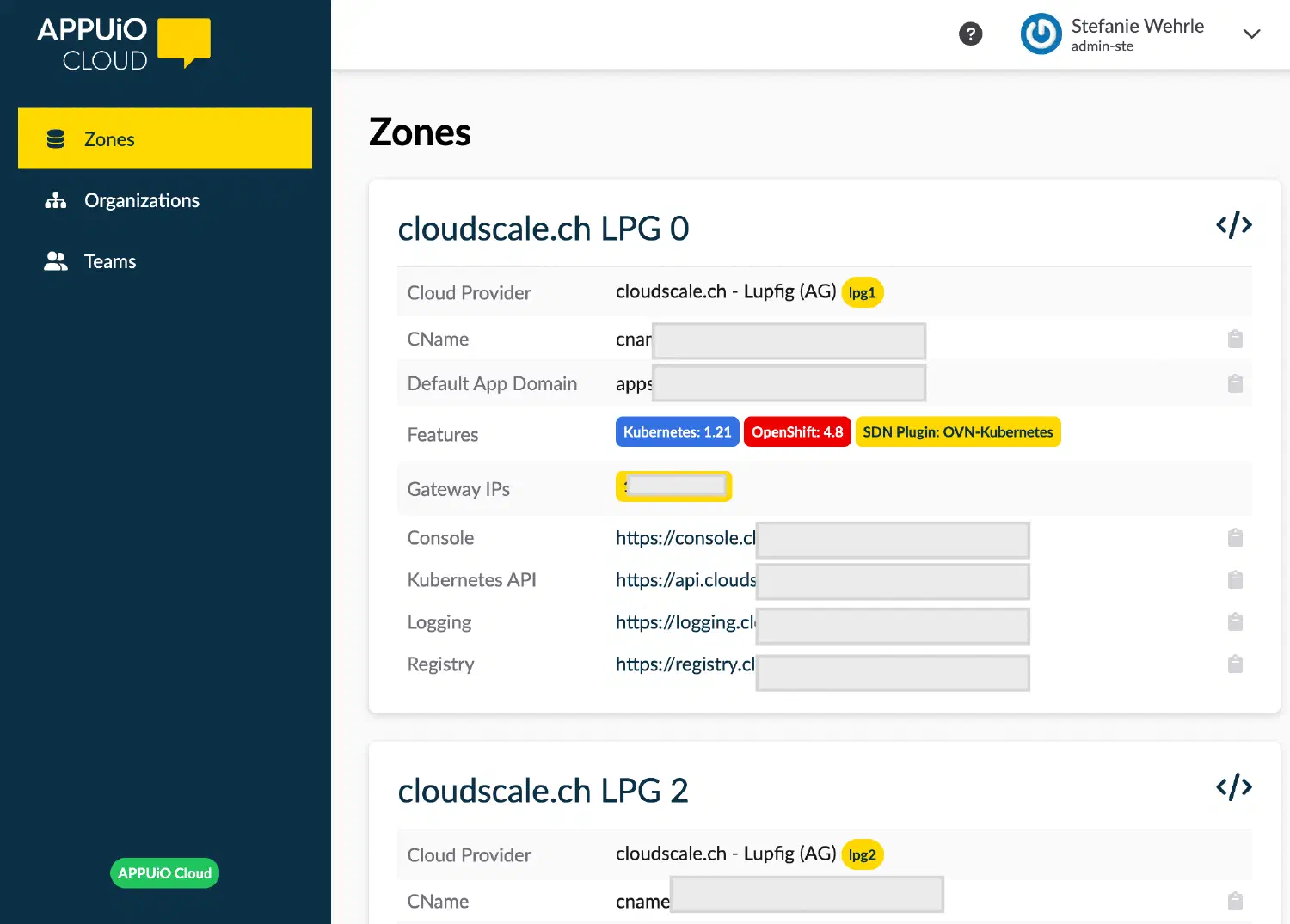Open the Logging URL link
The width and height of the screenshot is (1290, 924).
pos(684,621)
